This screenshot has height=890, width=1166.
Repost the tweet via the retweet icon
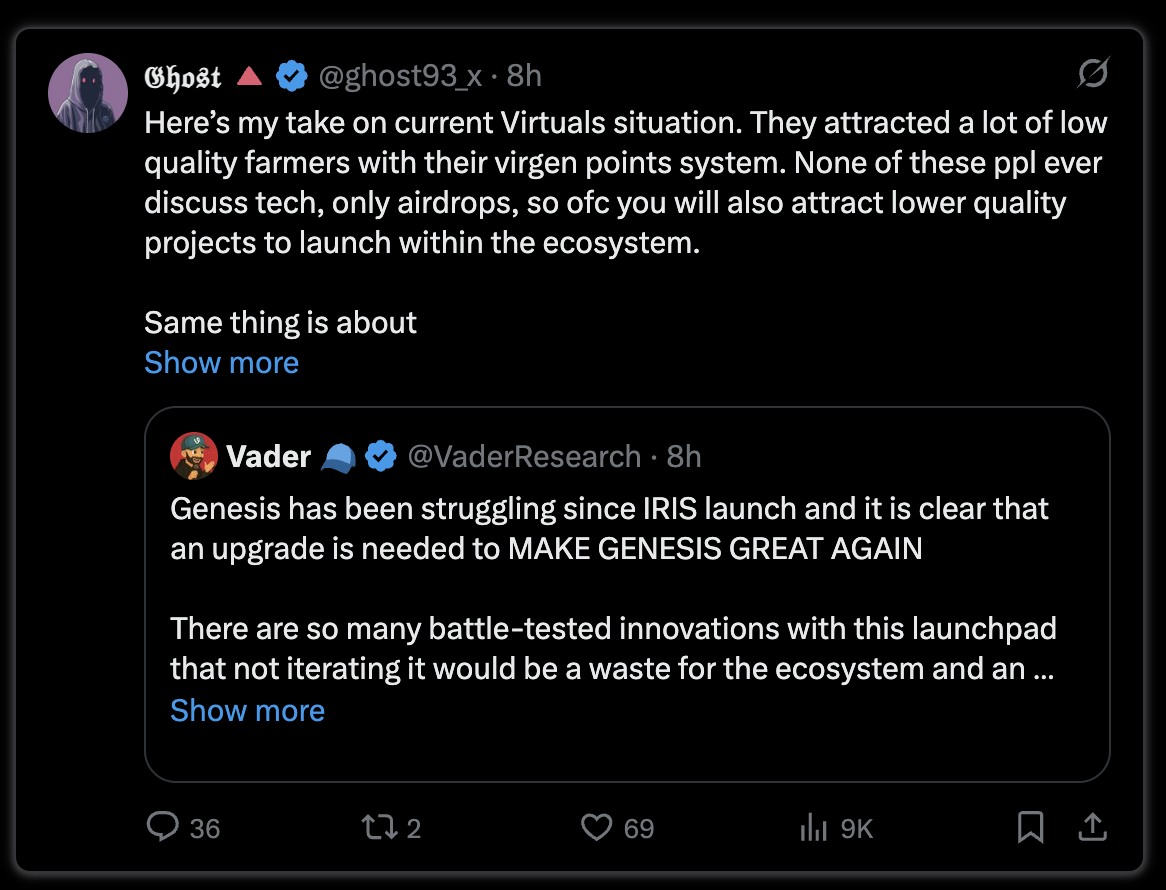click(379, 827)
